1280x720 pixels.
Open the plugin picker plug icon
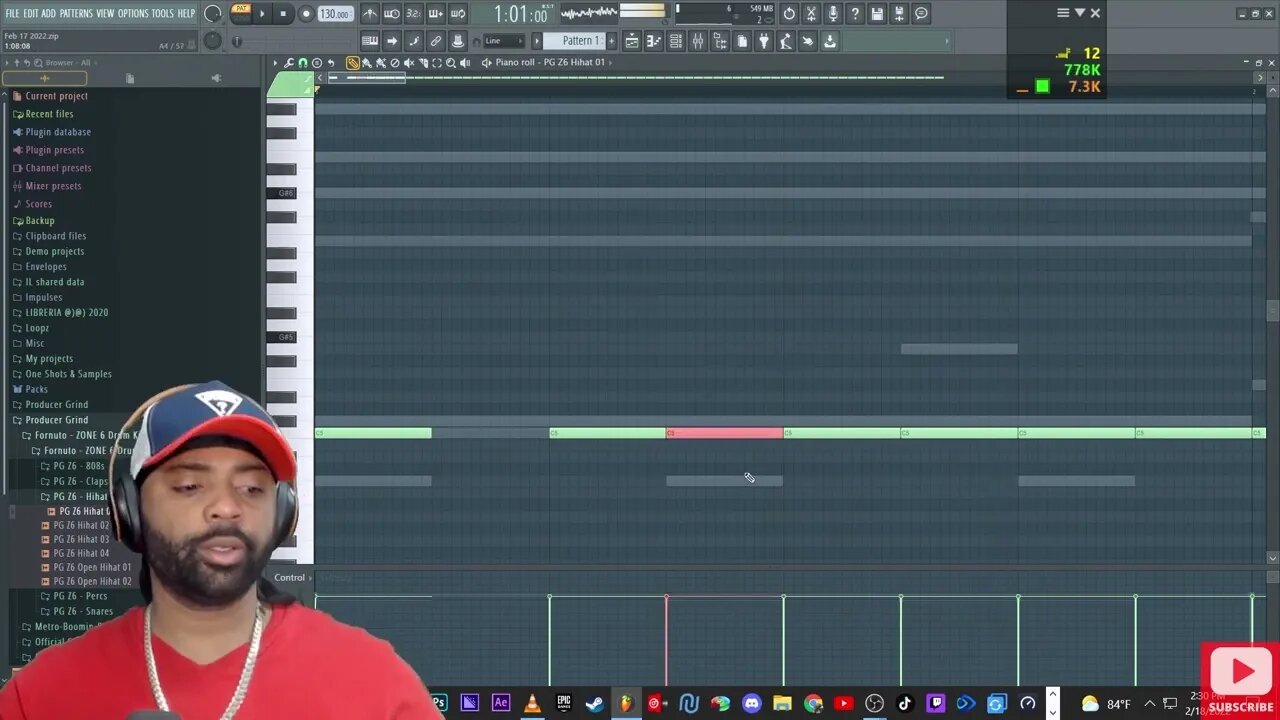point(764,41)
